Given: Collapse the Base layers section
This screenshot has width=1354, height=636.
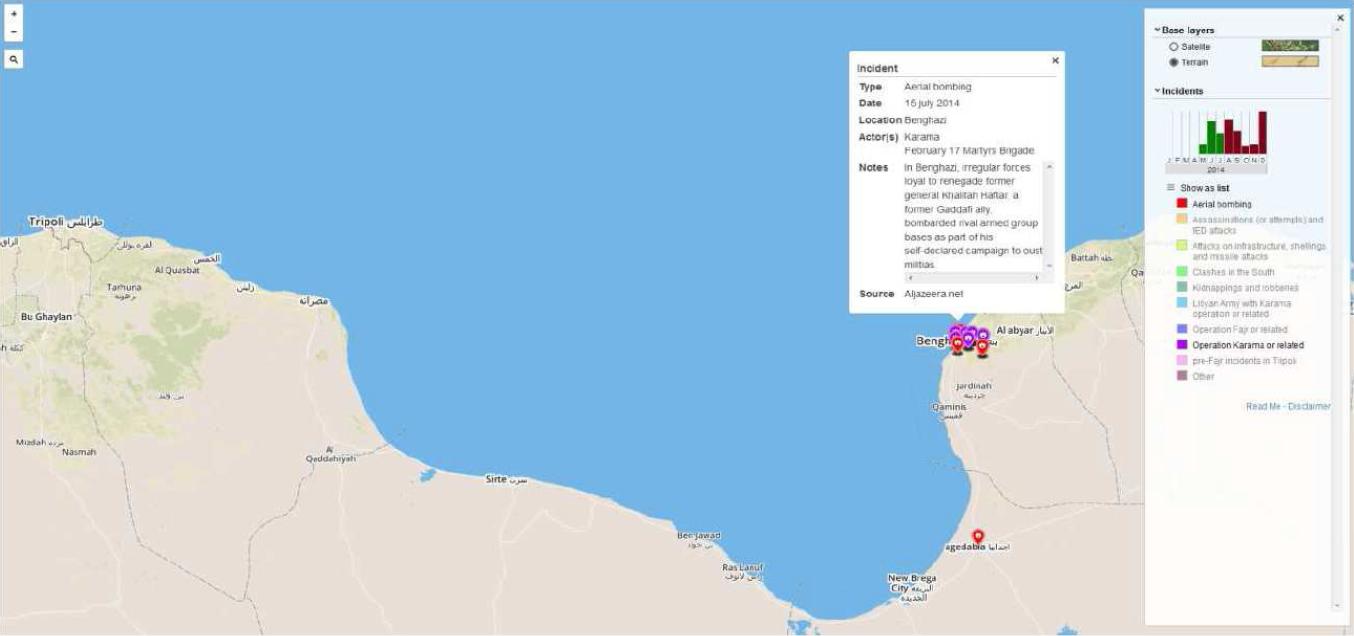Looking at the screenshot, I should coord(1157,31).
